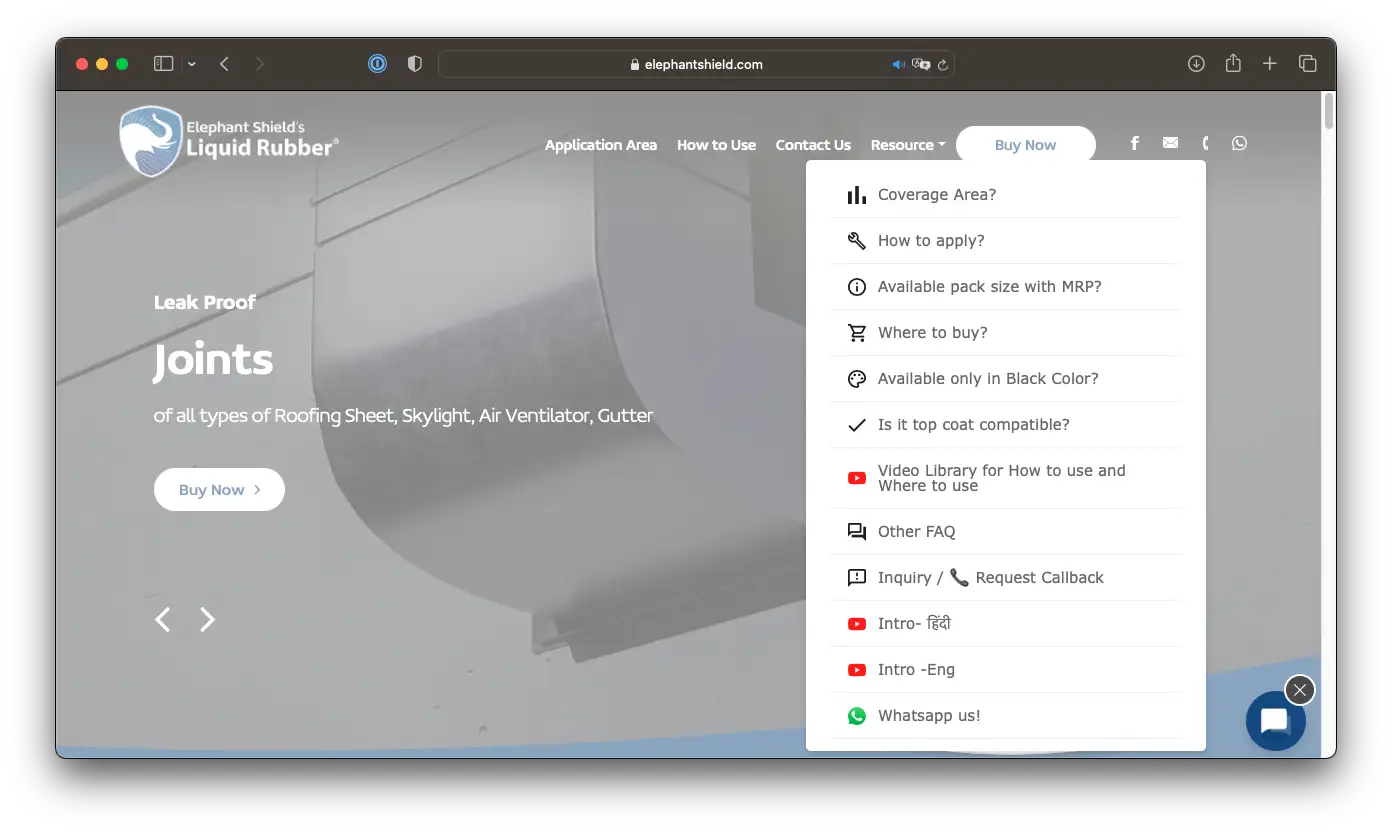Select 'Available only in Black Color?' item

pyautogui.click(x=987, y=379)
